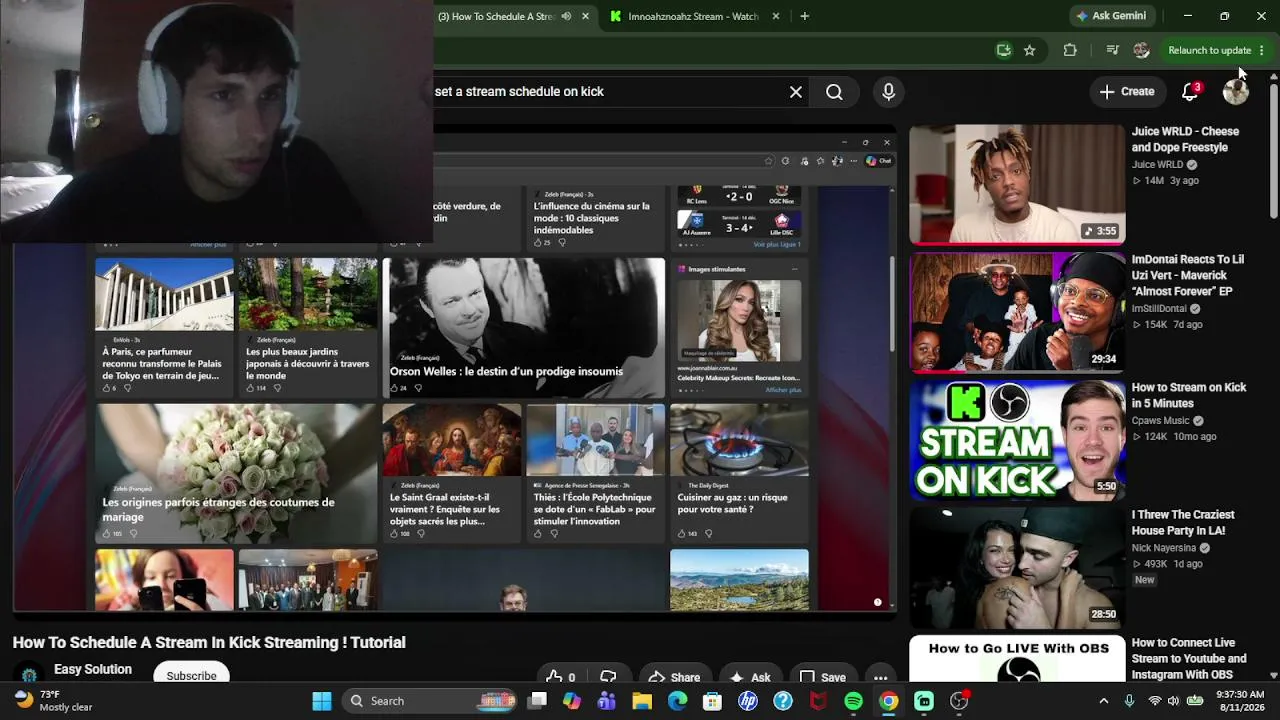Open the HP app from the taskbar
The height and width of the screenshot is (720, 1280).
747,701
